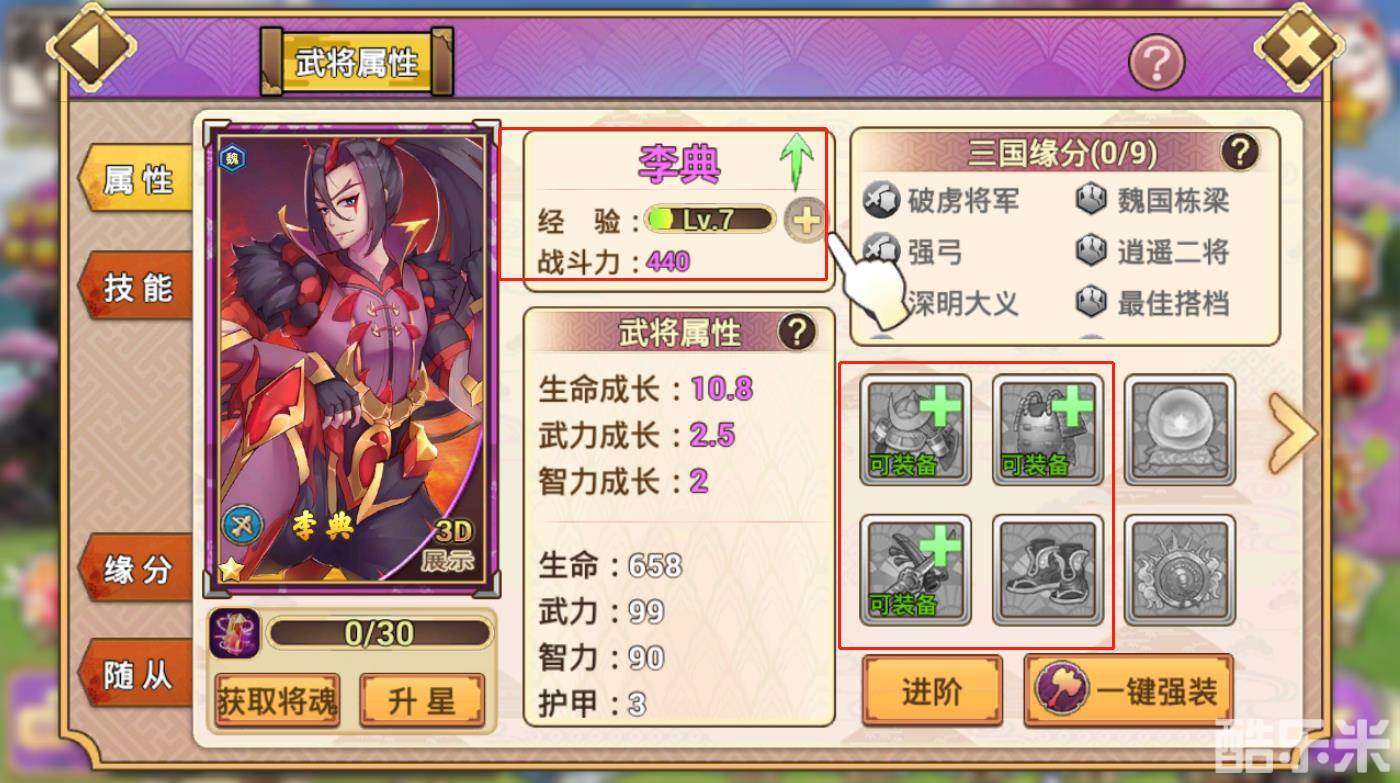Equip the weapon slot item
Image resolution: width=1400 pixels, height=783 pixels.
click(x=916, y=570)
